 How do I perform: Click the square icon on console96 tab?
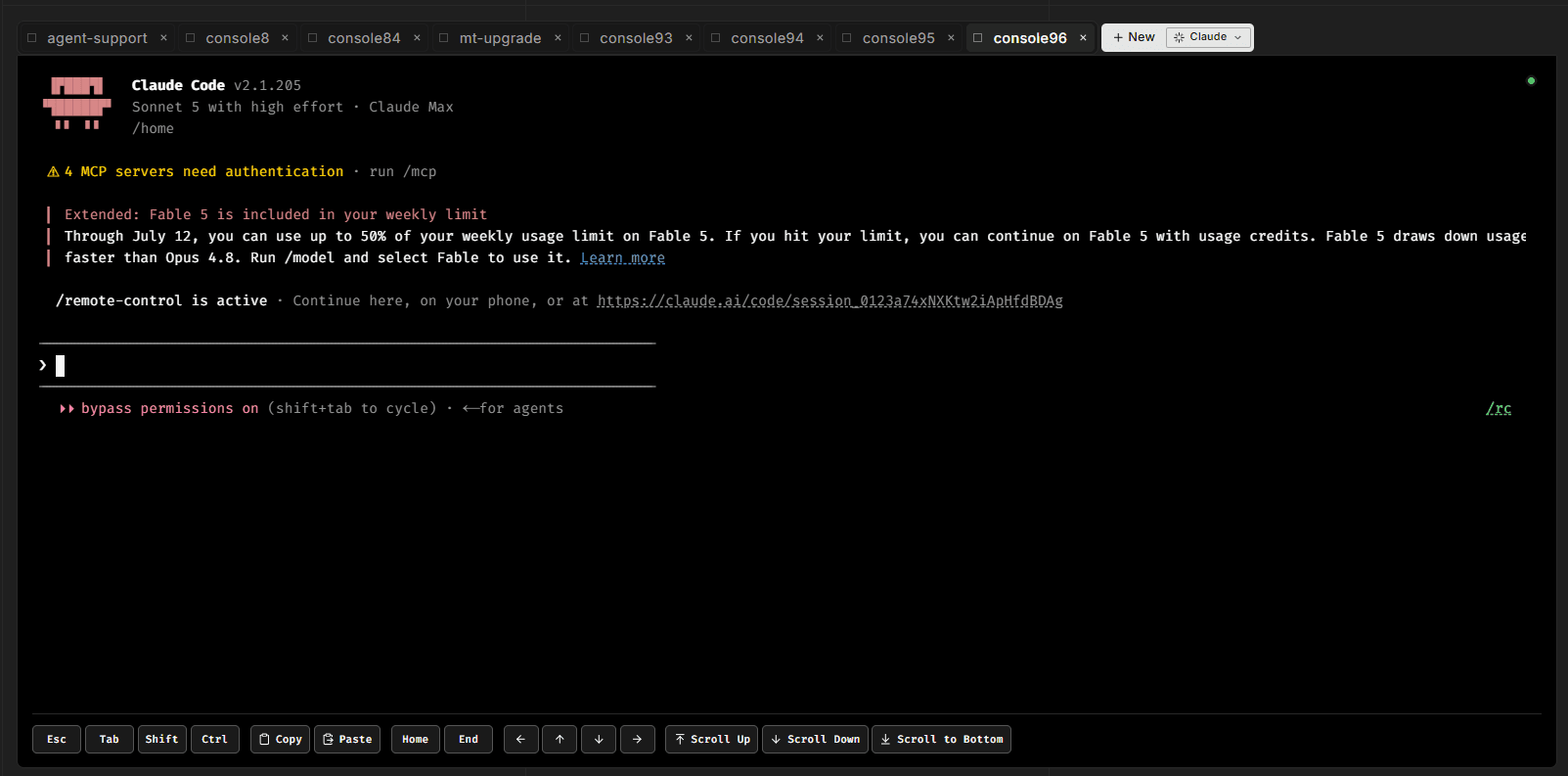pyautogui.click(x=978, y=38)
